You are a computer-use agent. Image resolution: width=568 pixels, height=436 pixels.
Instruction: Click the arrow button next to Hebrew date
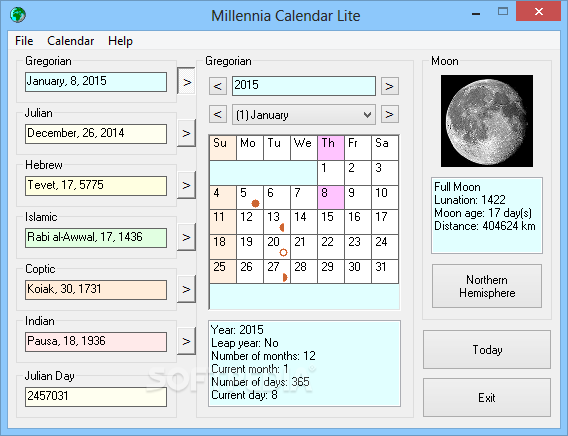(x=187, y=185)
